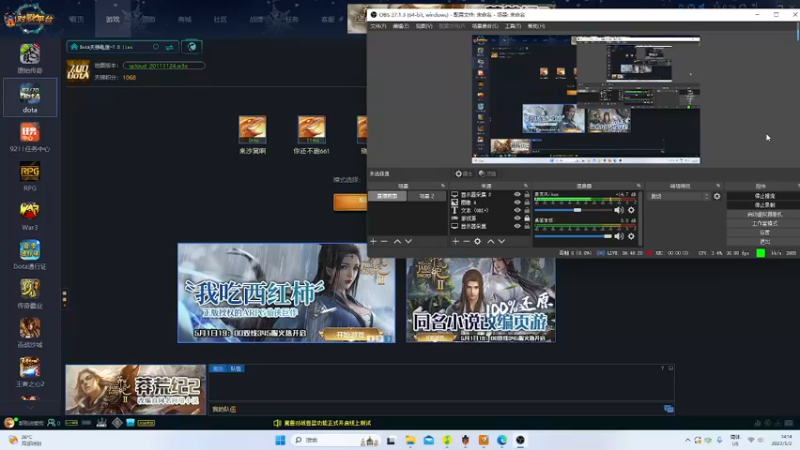Click the 启动虚拟摄像机 button
Viewport: 800px width, 450px height.
764,214
